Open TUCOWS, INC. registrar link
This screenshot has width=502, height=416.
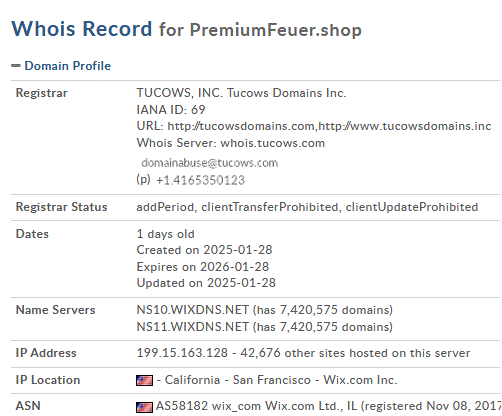click(x=179, y=93)
